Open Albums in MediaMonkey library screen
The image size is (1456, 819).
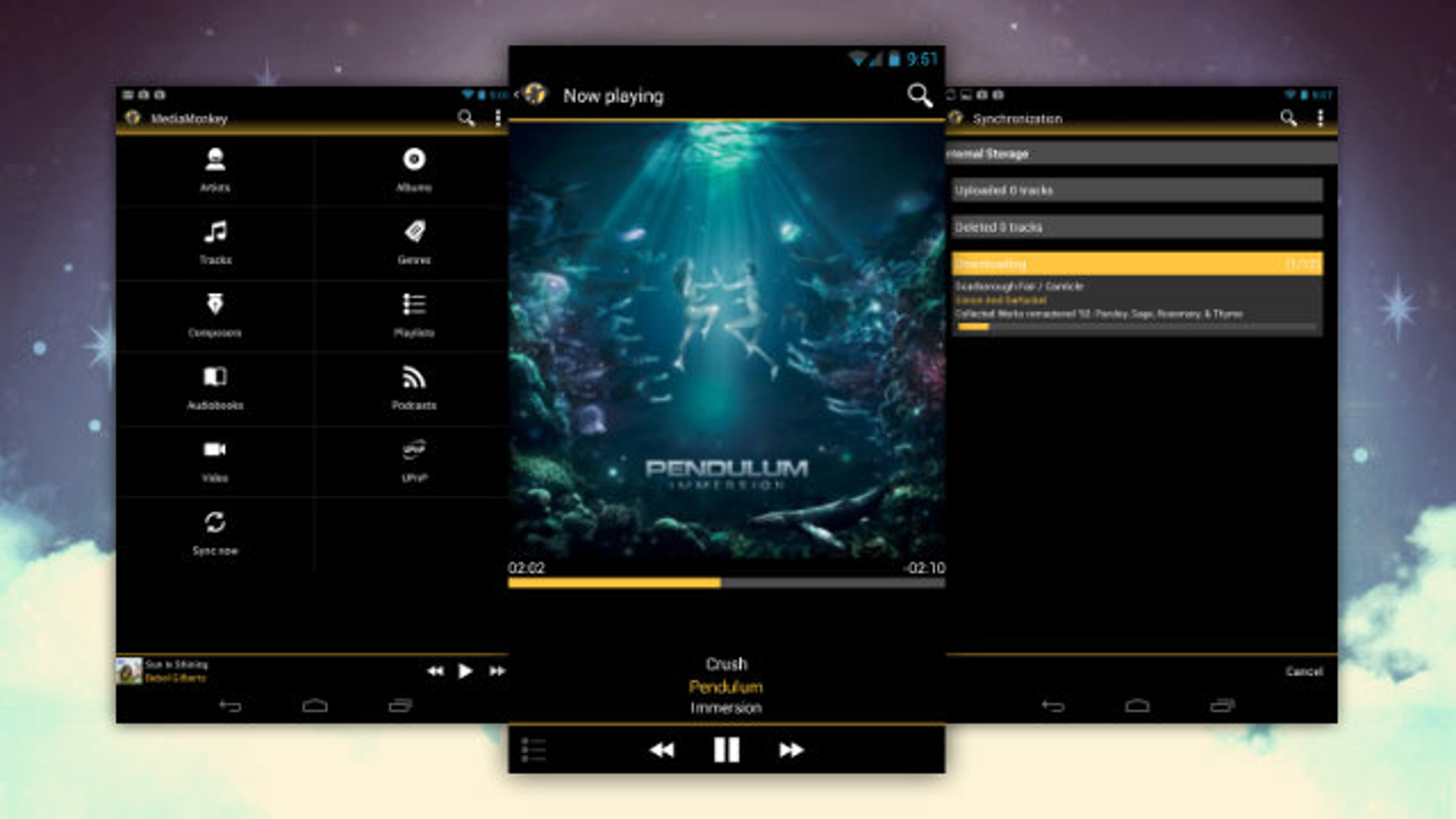(414, 170)
